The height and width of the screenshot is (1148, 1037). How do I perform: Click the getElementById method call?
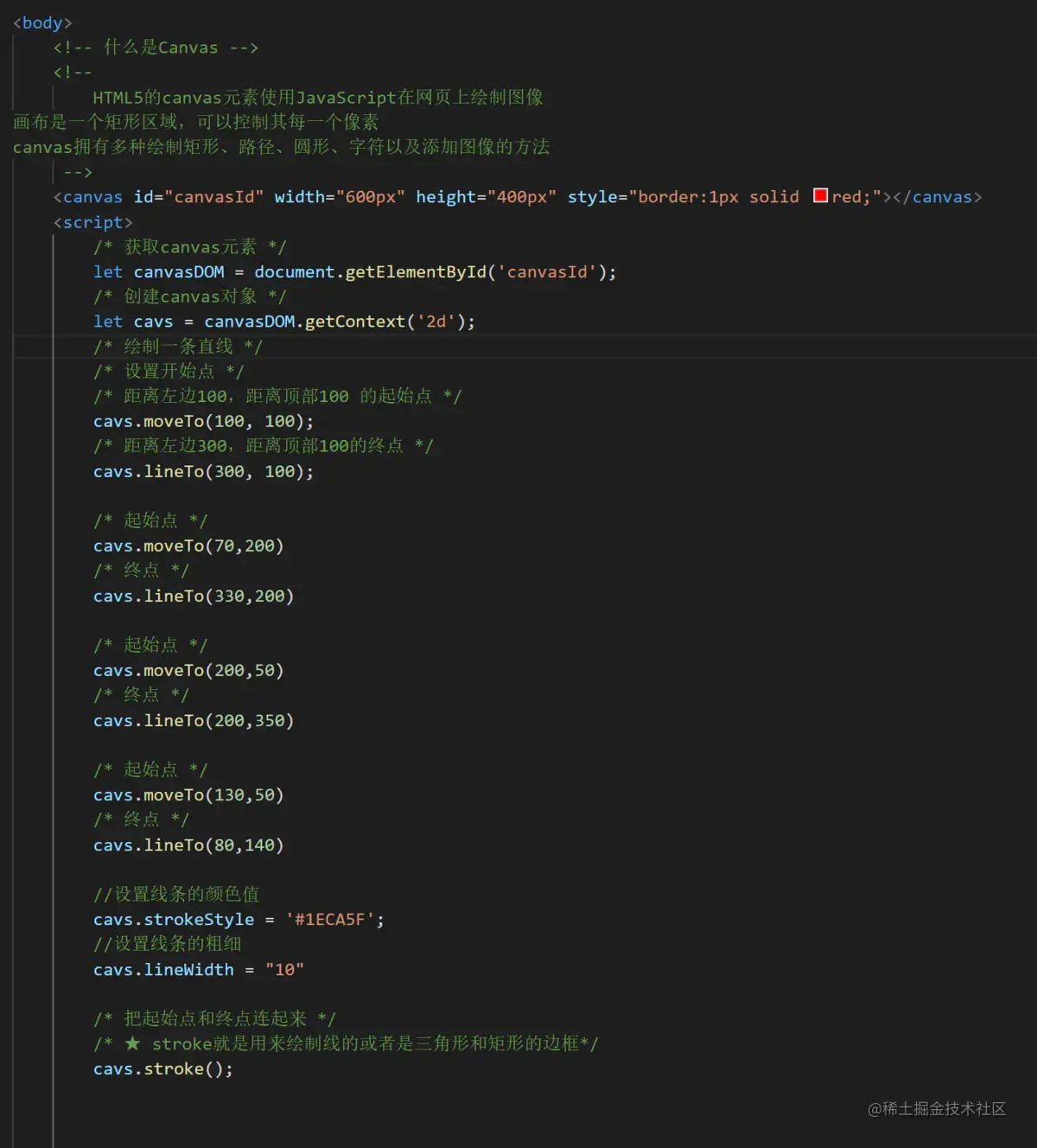pyautogui.click(x=416, y=272)
